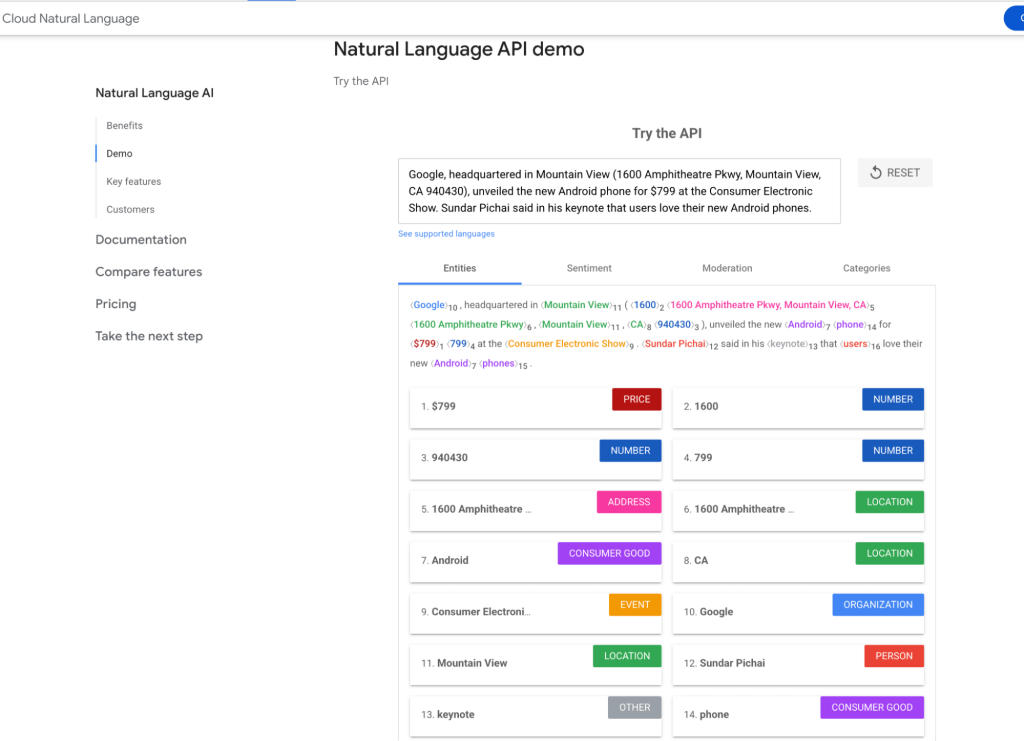The height and width of the screenshot is (741, 1024).
Task: Select entity card text 5. 1600 Amphitheatre
Action: [476, 509]
